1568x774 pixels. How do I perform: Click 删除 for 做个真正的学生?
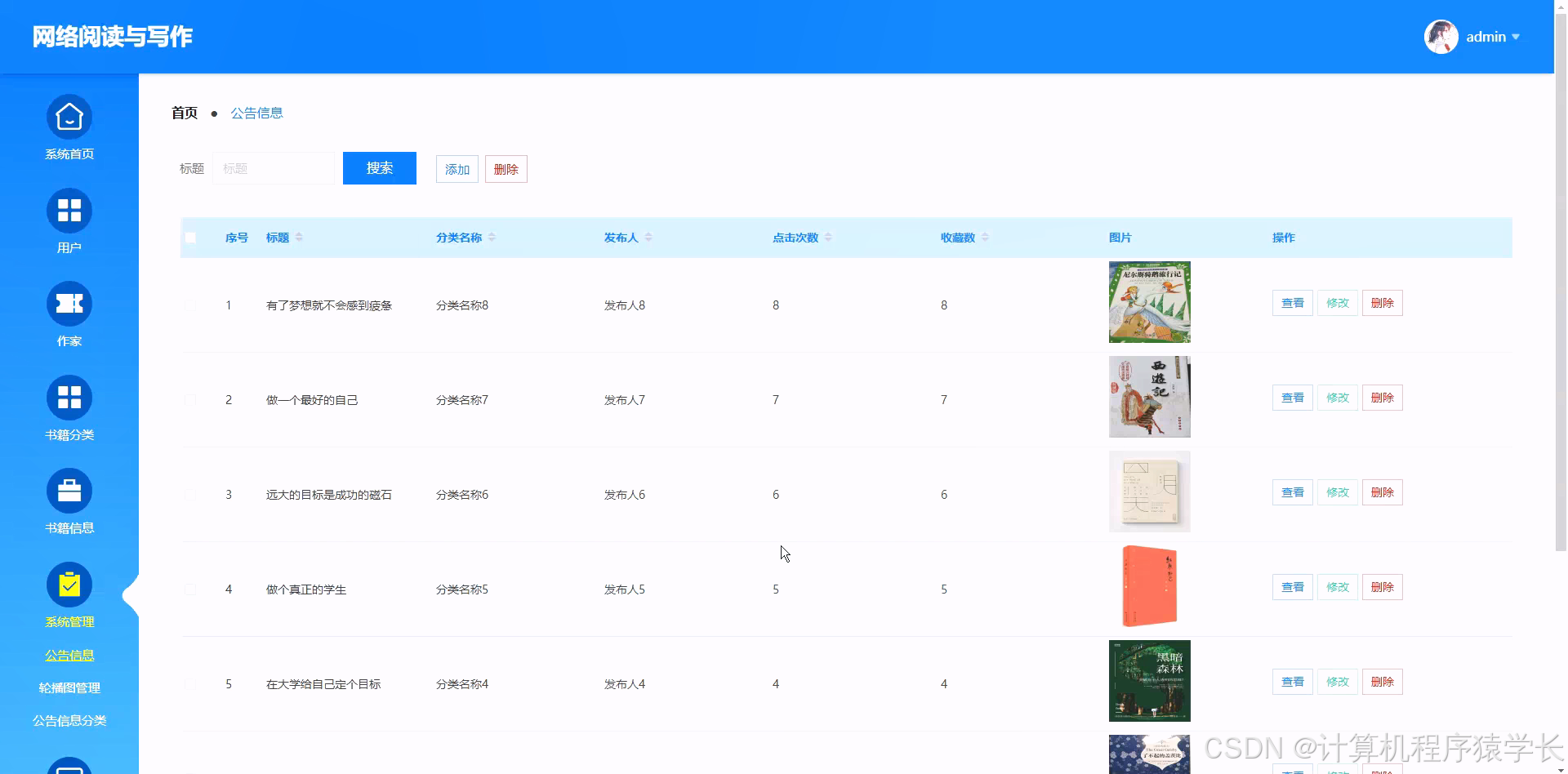point(1383,587)
